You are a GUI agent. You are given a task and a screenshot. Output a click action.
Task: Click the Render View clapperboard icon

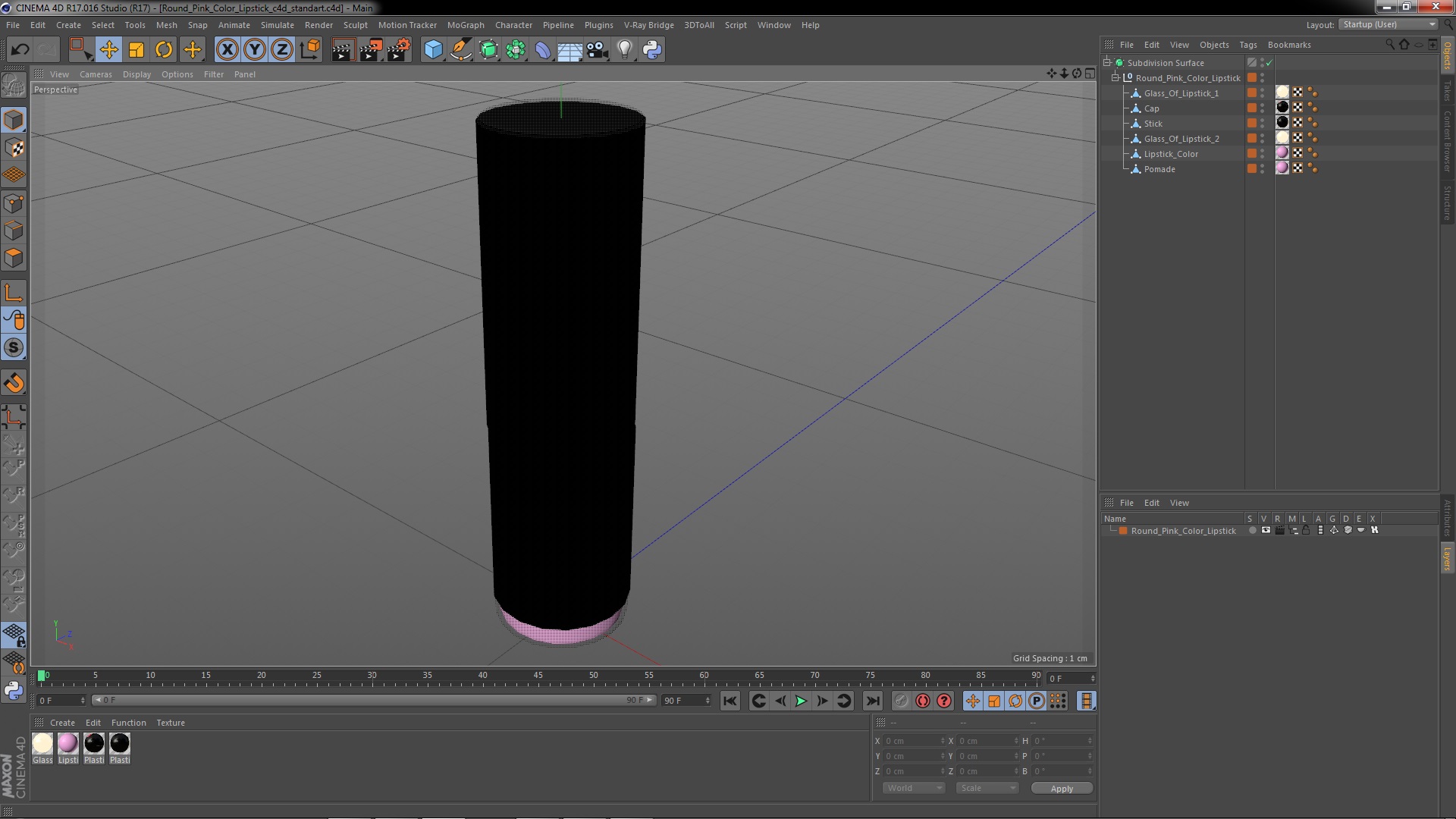click(342, 50)
